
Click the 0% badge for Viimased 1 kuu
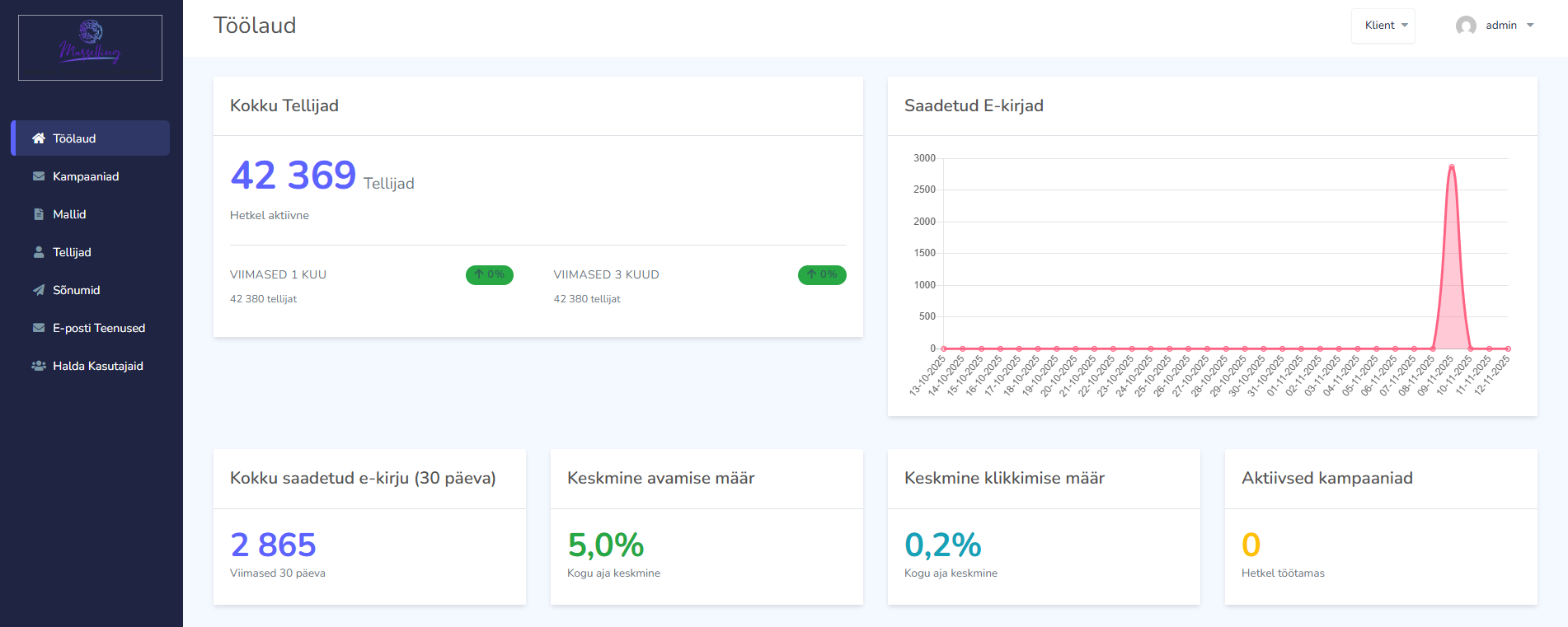490,274
